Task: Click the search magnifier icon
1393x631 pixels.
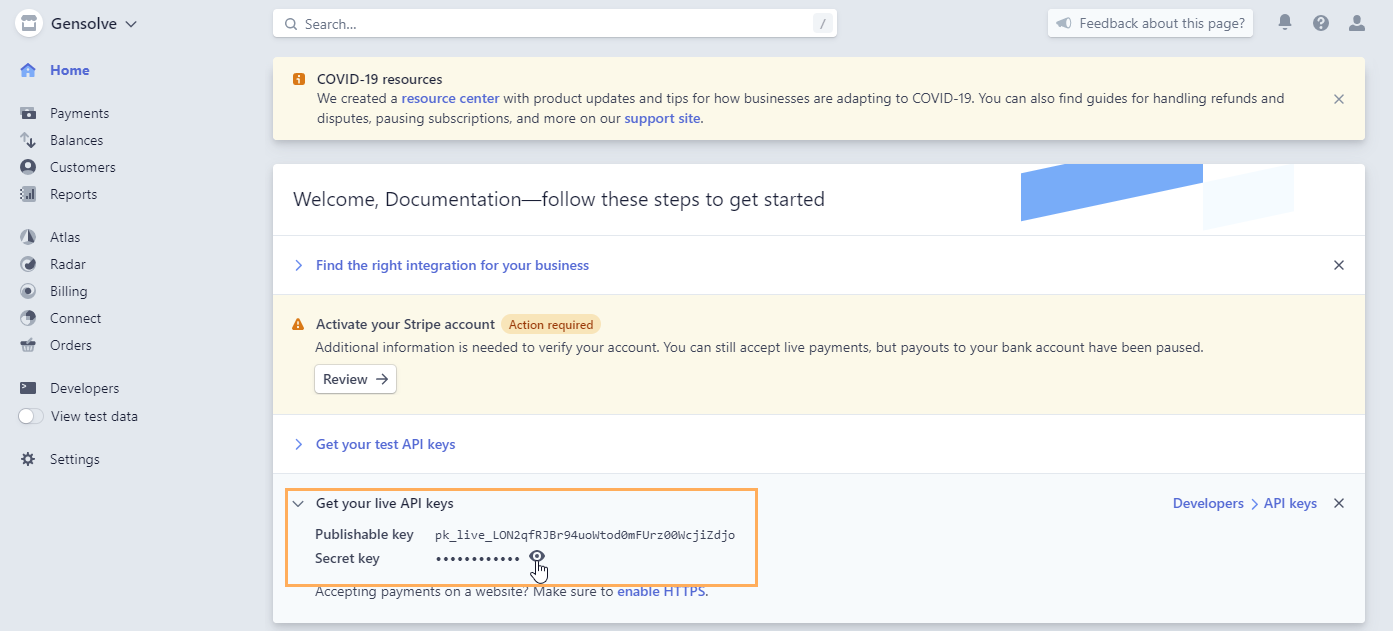Action: pos(291,23)
